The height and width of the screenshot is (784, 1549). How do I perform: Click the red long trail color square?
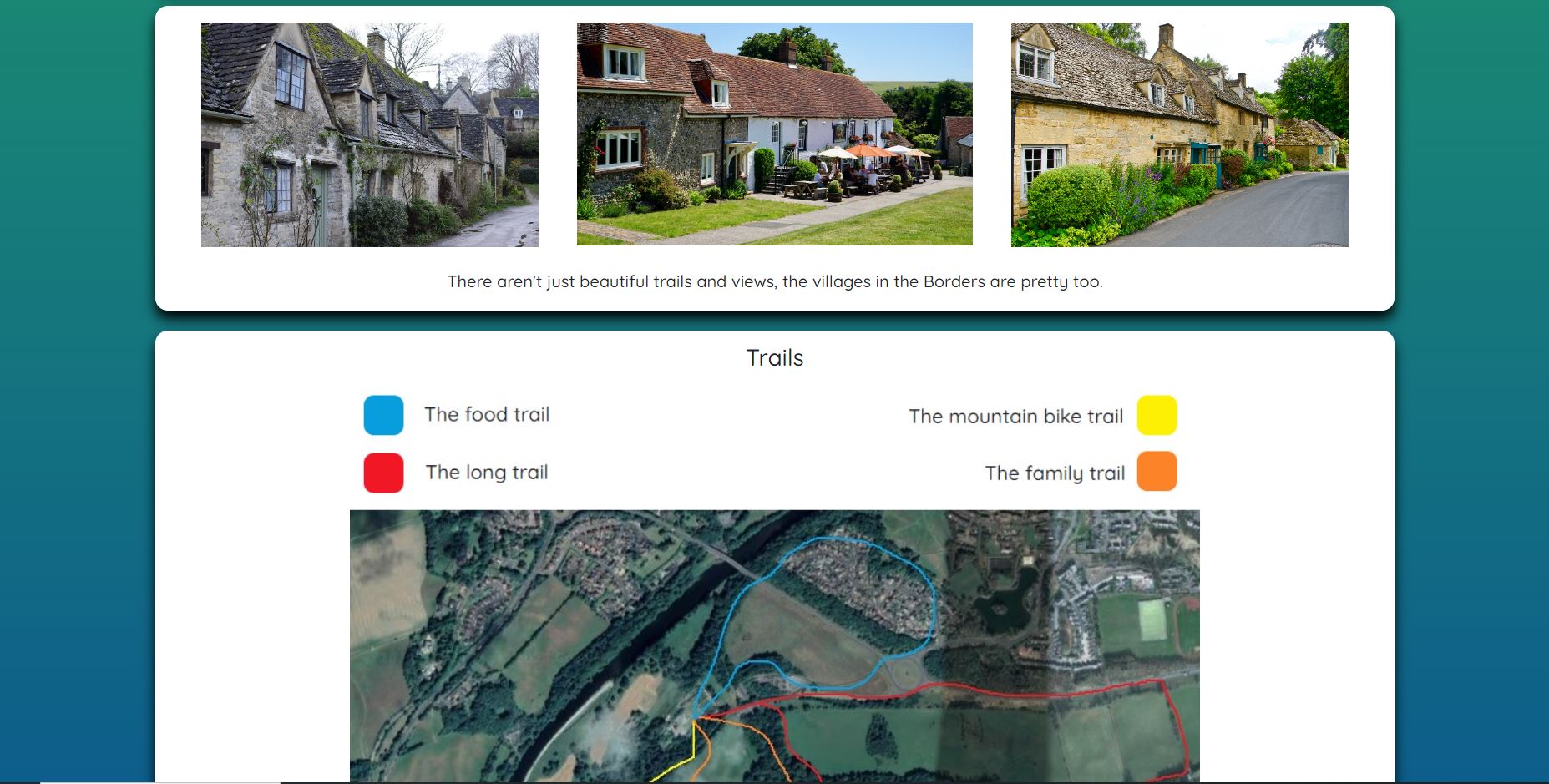click(383, 473)
